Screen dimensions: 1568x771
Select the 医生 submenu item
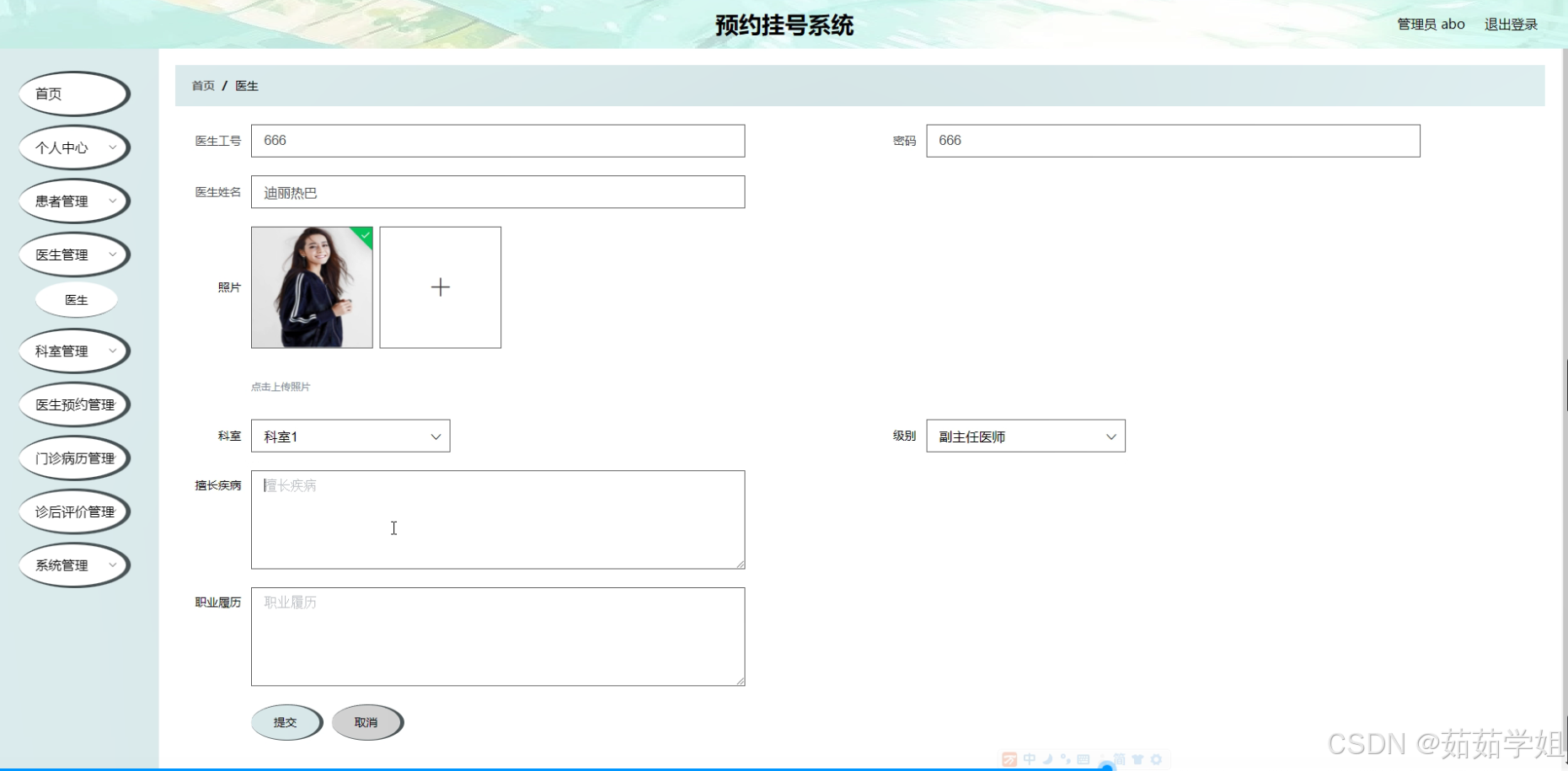coord(76,300)
